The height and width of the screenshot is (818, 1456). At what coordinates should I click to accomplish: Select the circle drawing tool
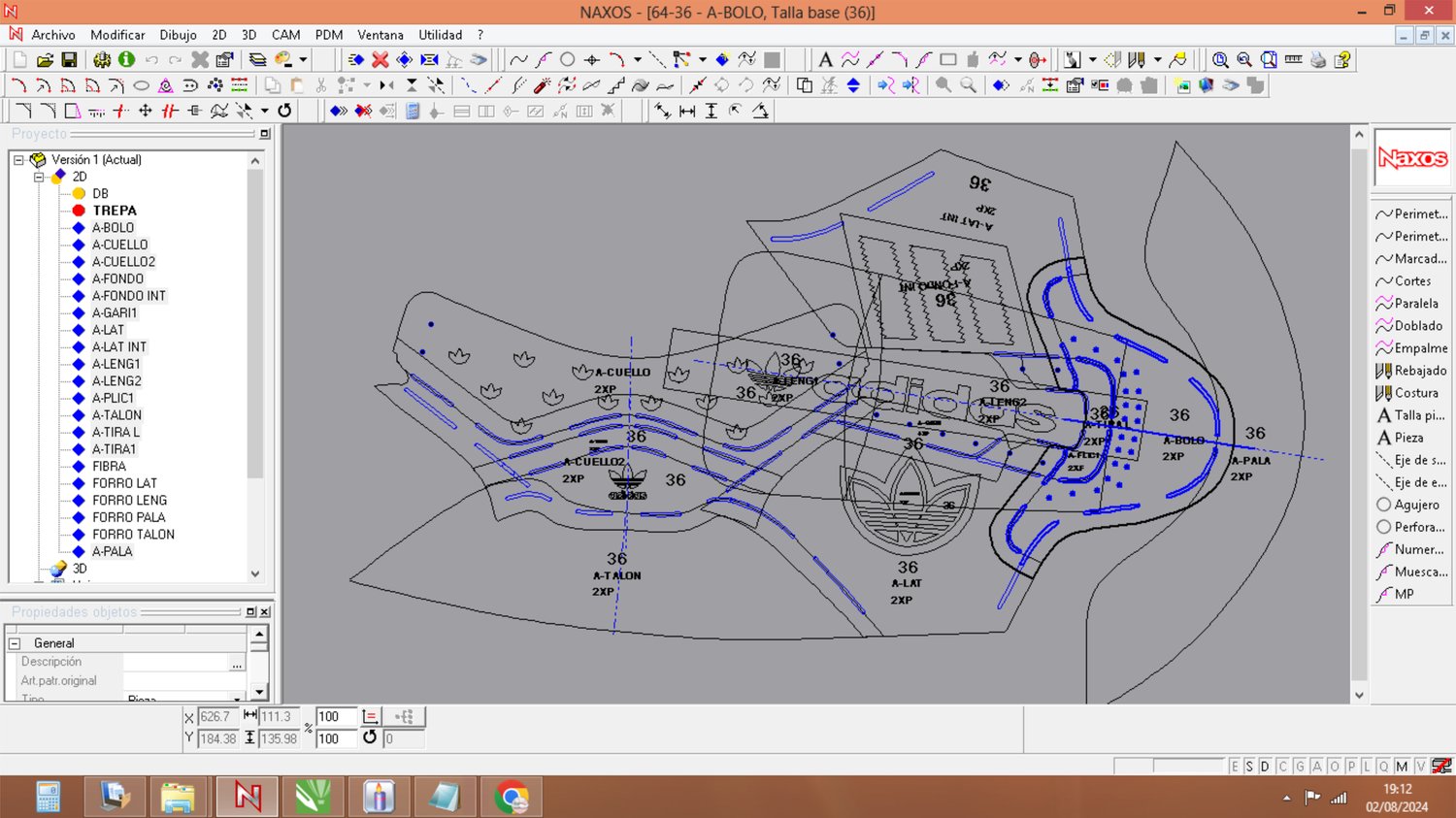(x=568, y=60)
